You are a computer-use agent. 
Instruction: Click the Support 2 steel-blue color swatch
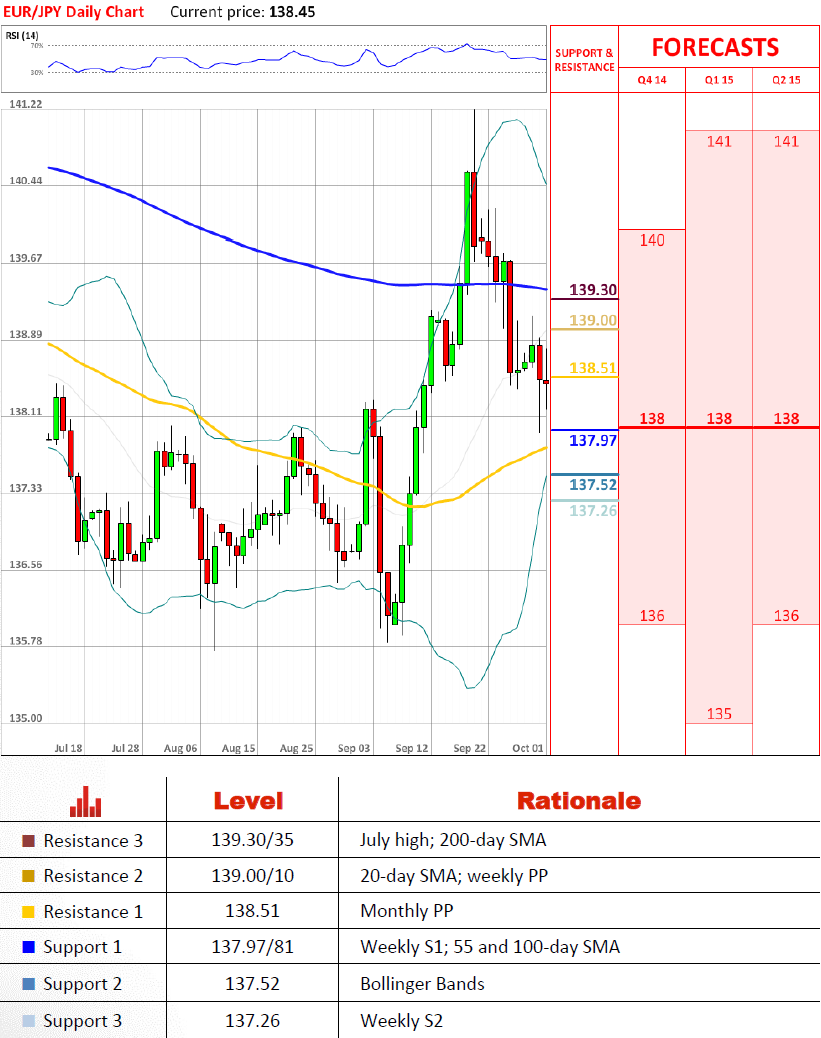tap(28, 984)
